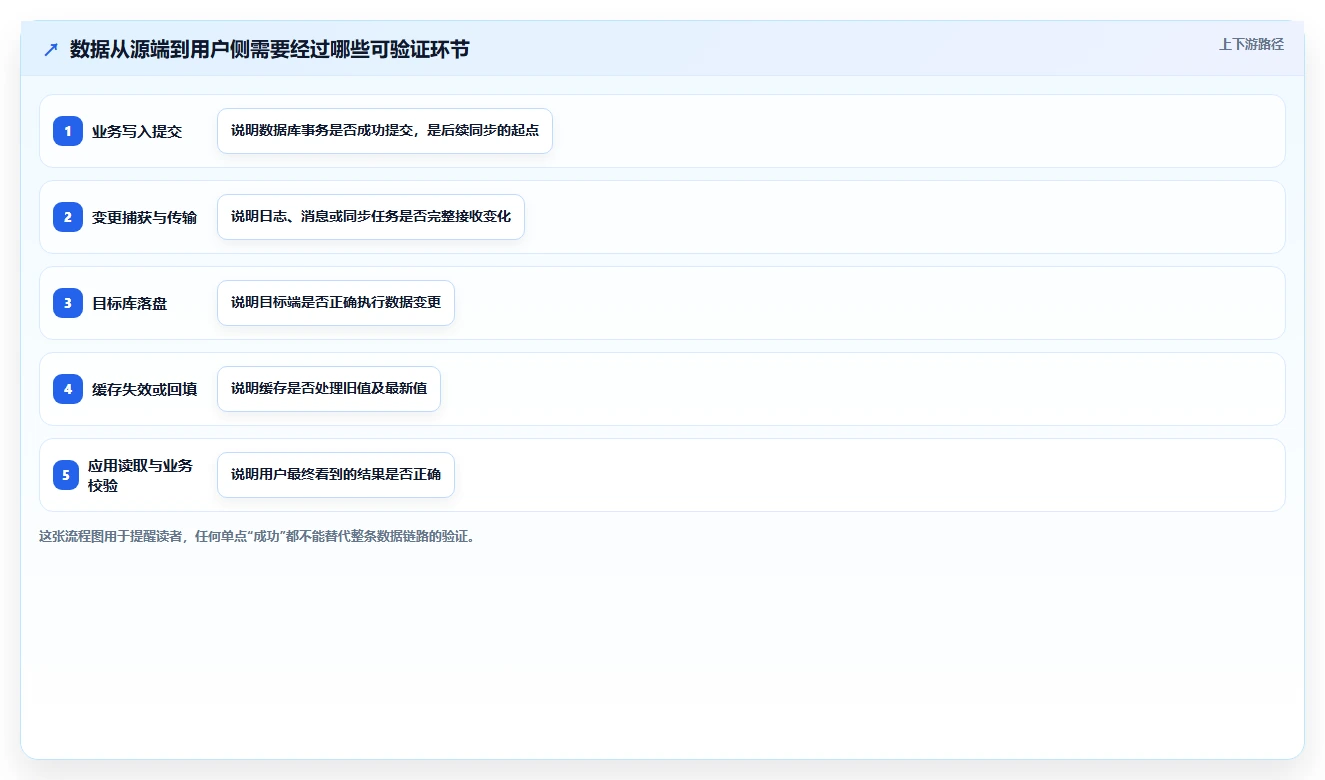Viewport: 1325px width, 780px height.
Task: Click the 变更捕获与传输 step label
Action: pos(145,217)
